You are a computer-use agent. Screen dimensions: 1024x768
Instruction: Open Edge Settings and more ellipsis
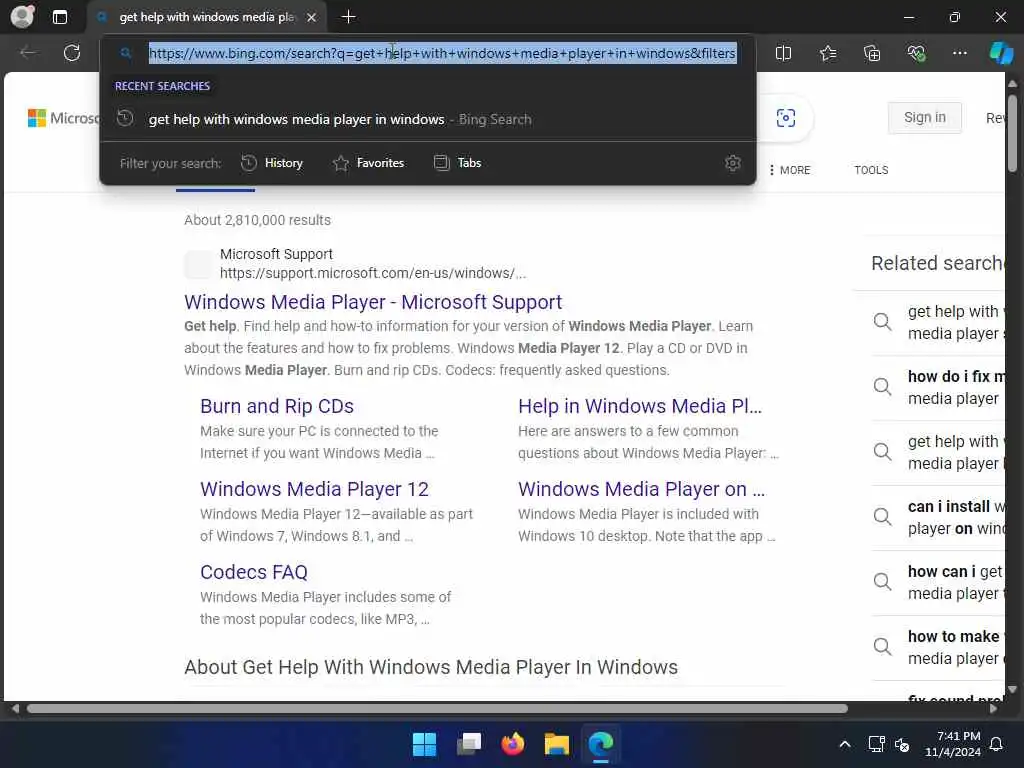[959, 53]
